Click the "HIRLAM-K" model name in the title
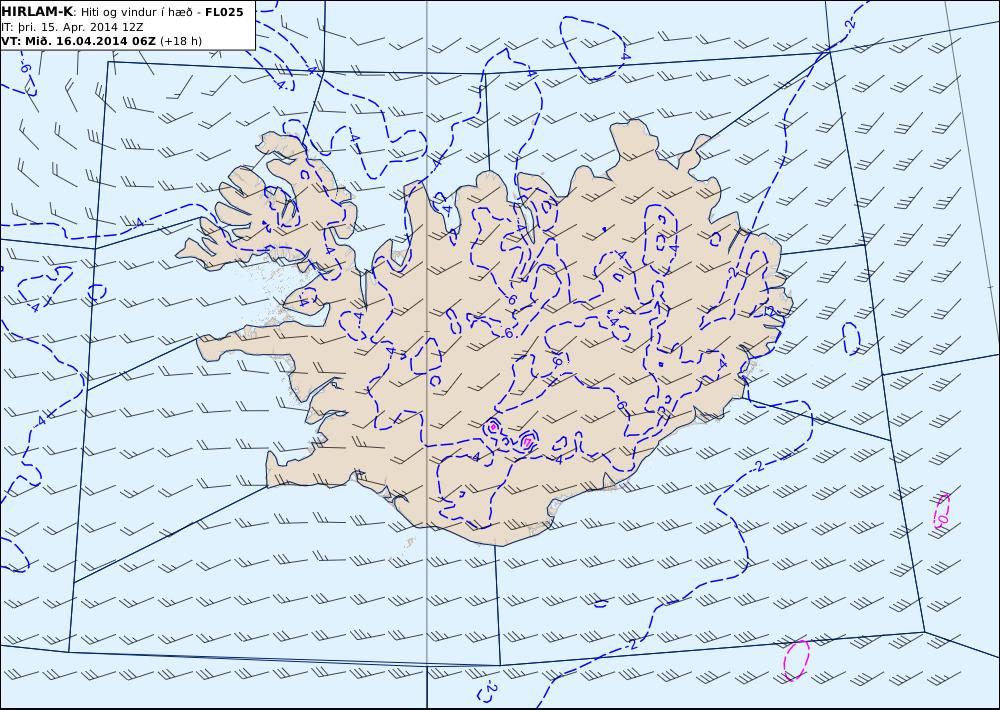 37,11
